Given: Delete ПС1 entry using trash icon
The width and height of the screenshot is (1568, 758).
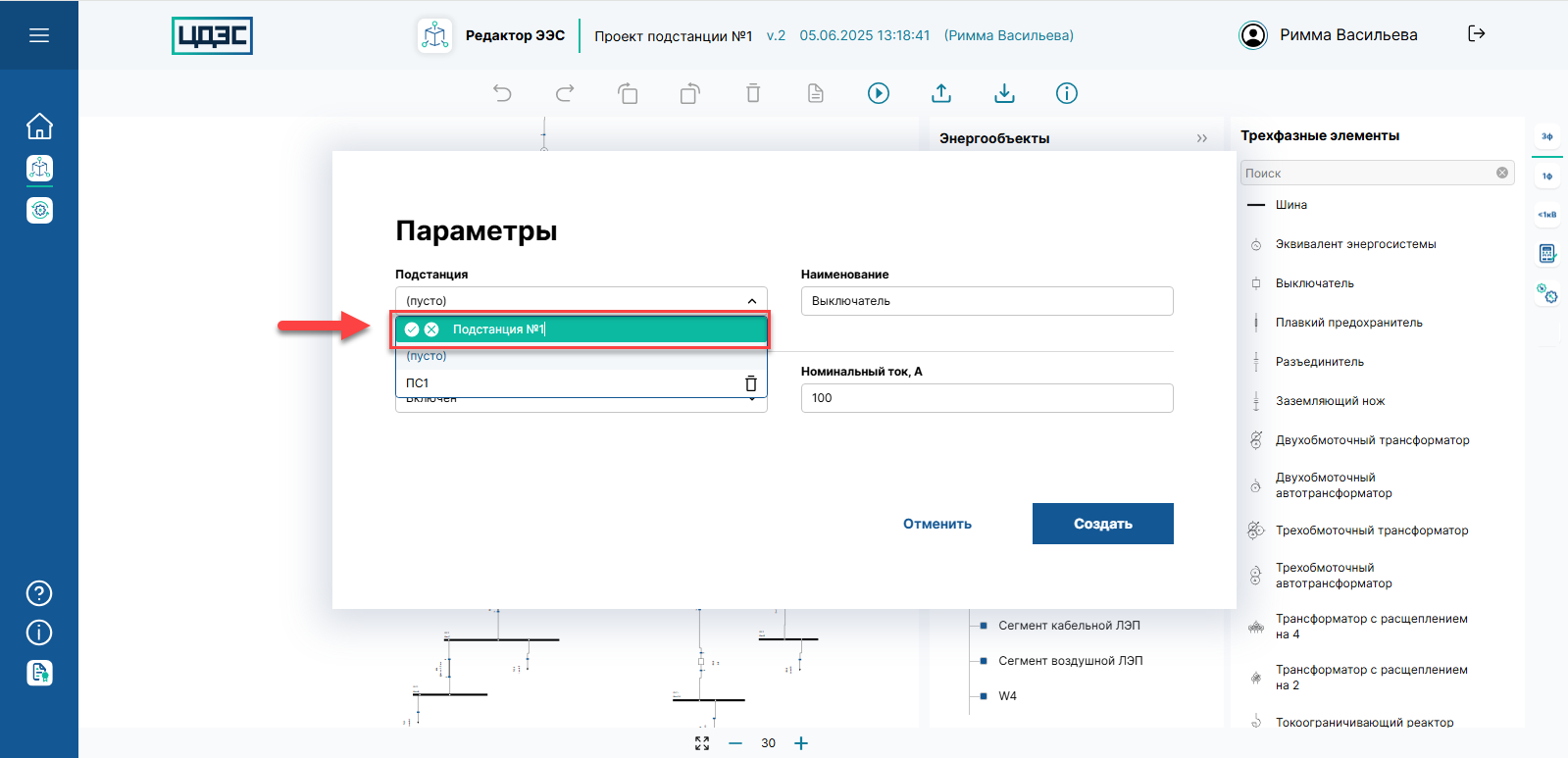Looking at the screenshot, I should click(750, 383).
